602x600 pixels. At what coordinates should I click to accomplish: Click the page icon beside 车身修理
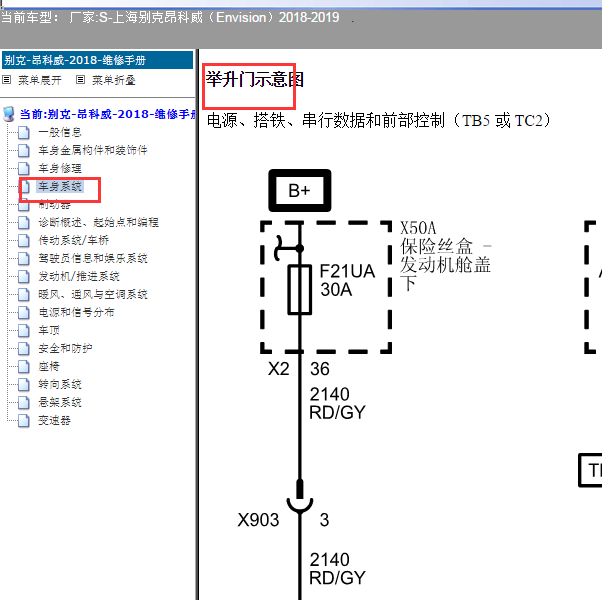coord(24,168)
